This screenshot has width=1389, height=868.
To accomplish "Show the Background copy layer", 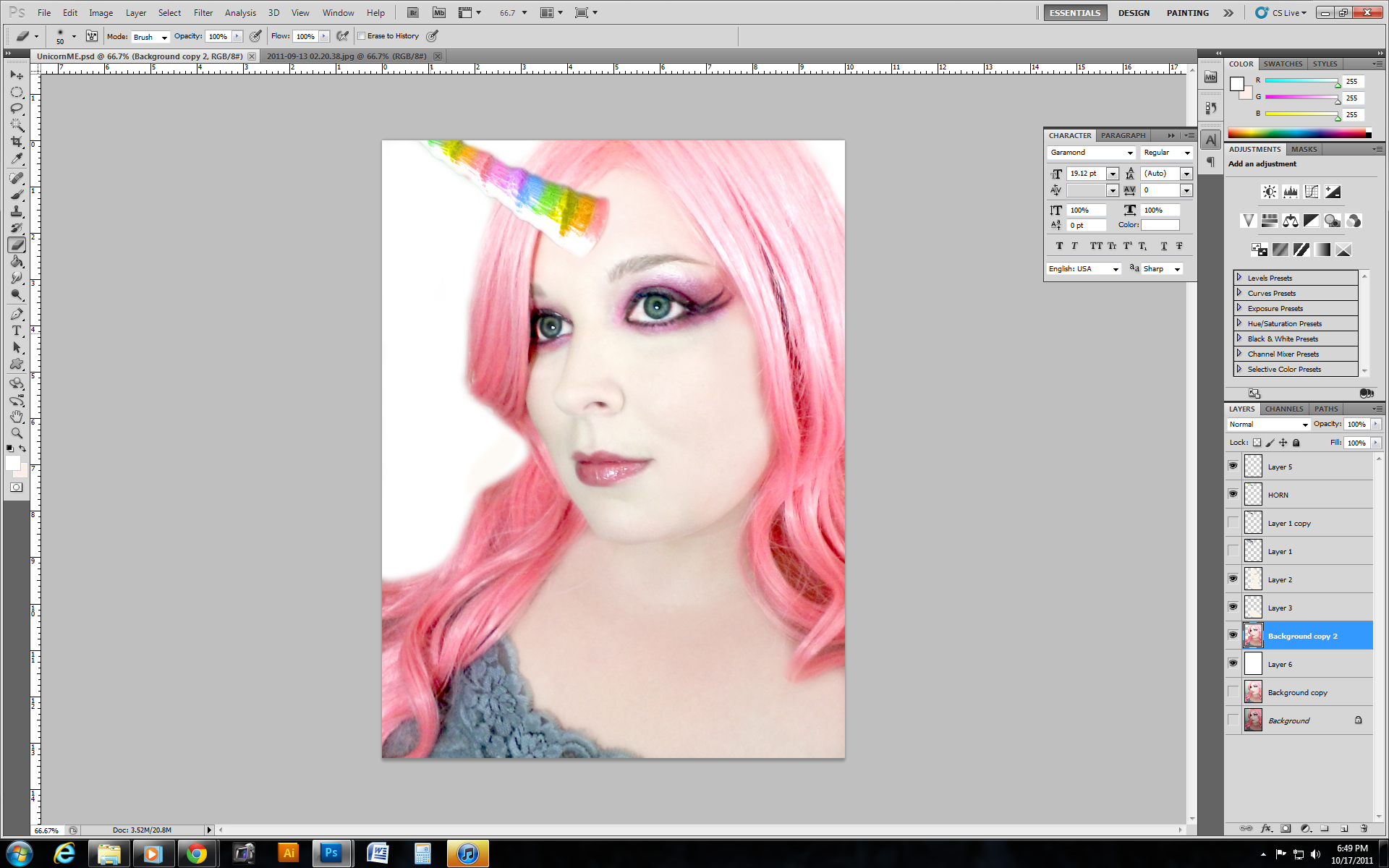I will coord(1233,692).
